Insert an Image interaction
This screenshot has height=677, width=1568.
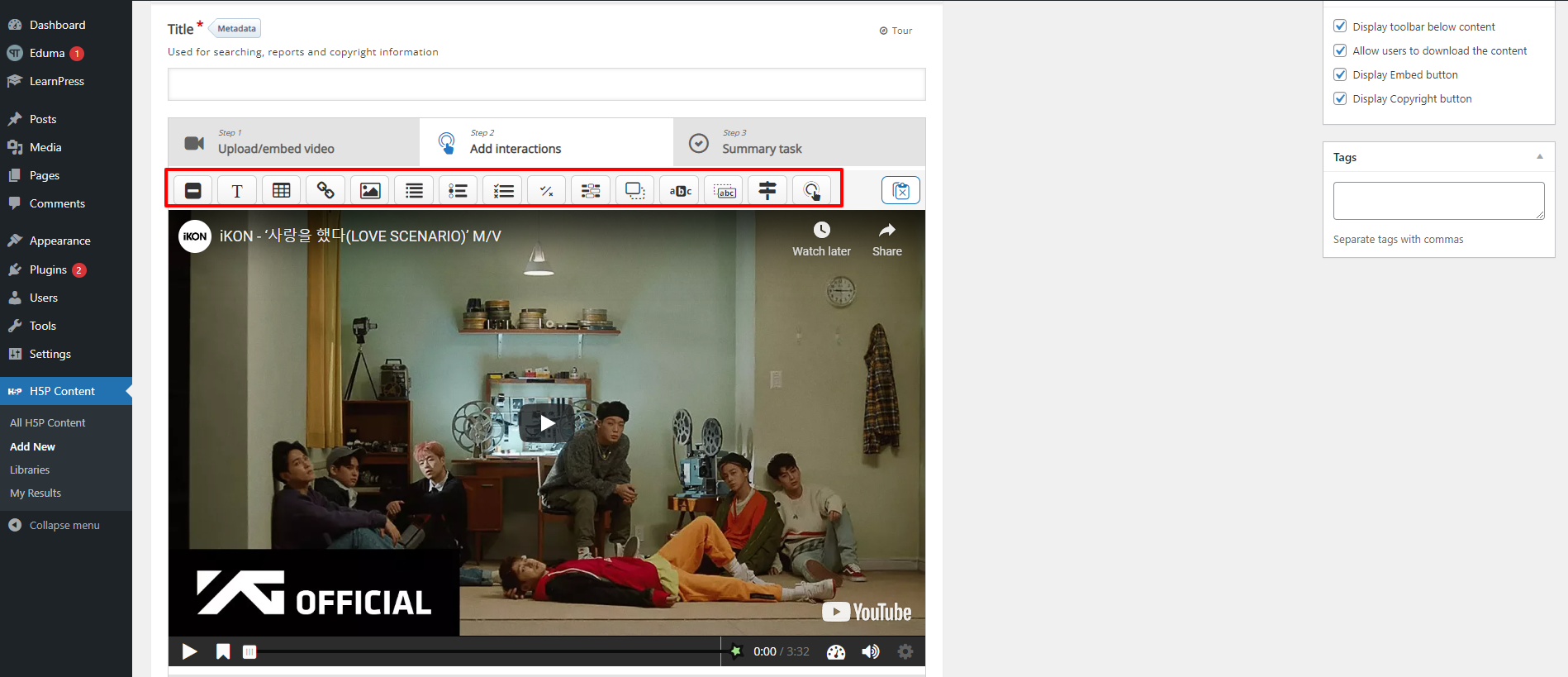coord(370,191)
